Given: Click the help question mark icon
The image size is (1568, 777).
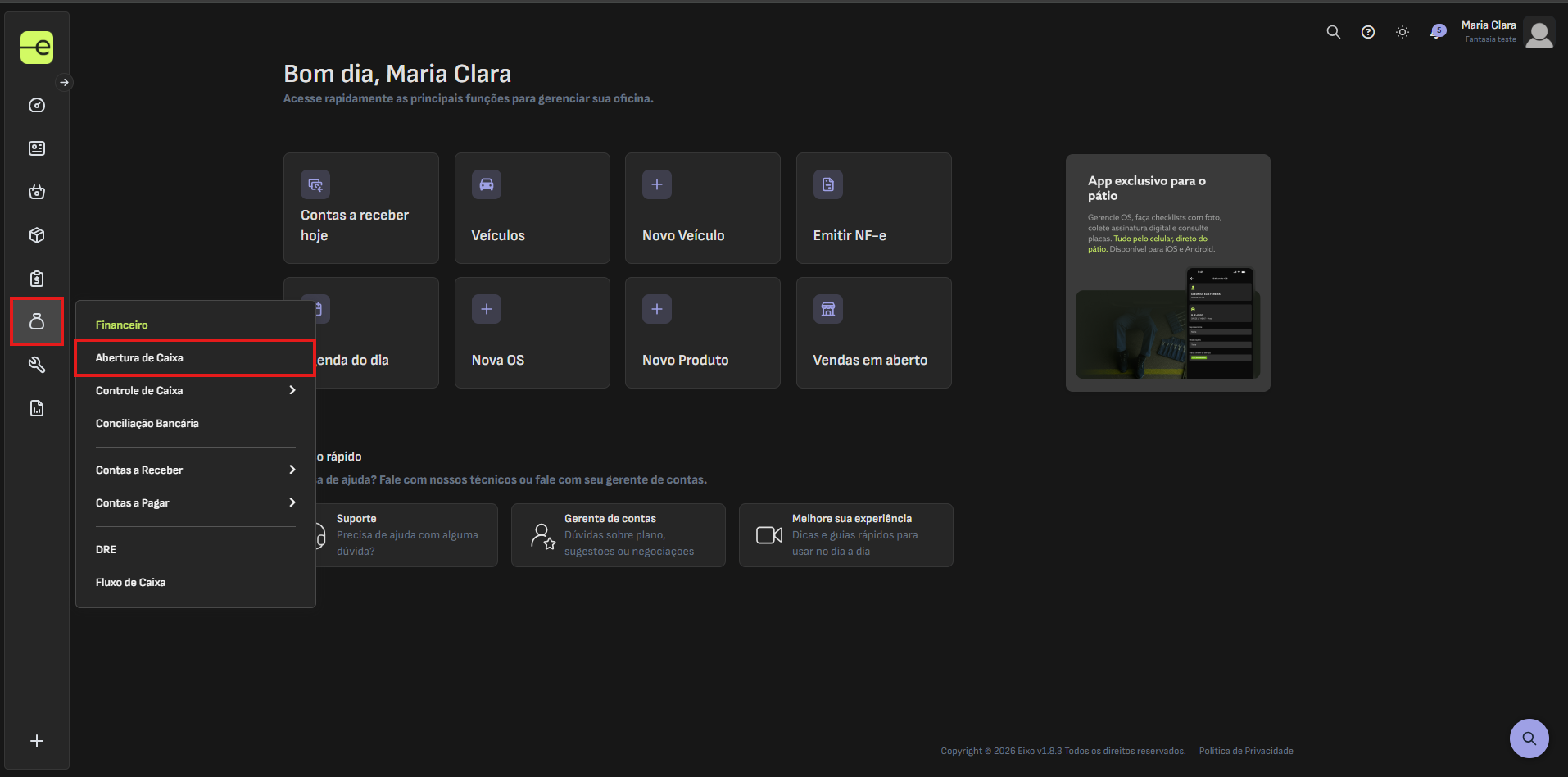Looking at the screenshot, I should [1368, 32].
